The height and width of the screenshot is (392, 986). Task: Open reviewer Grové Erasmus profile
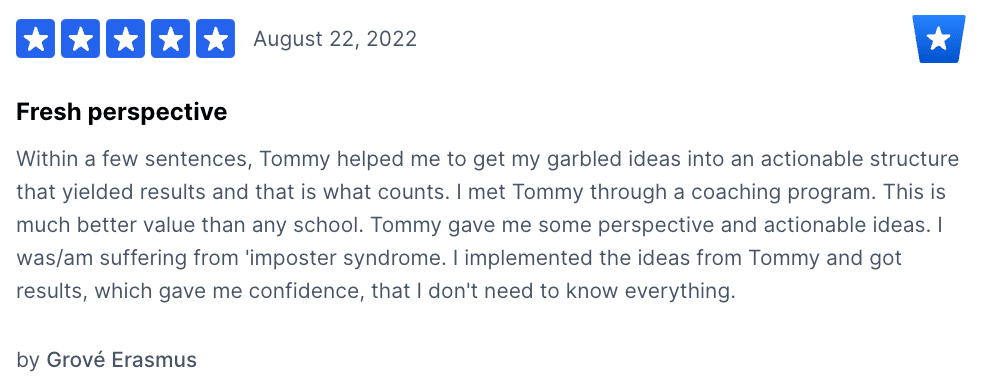pyautogui.click(x=121, y=360)
